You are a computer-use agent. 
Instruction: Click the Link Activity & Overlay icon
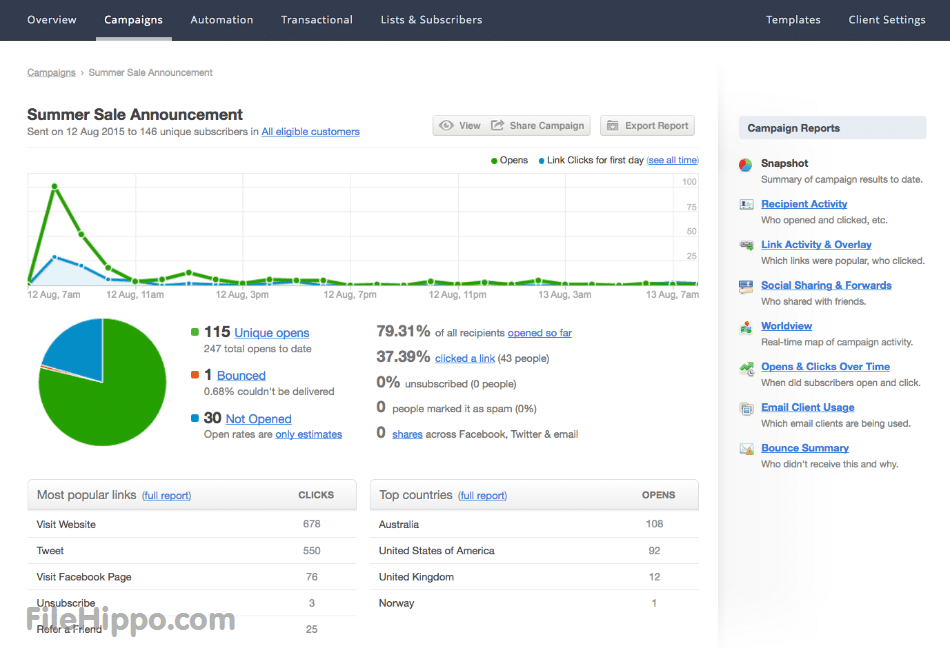point(746,245)
